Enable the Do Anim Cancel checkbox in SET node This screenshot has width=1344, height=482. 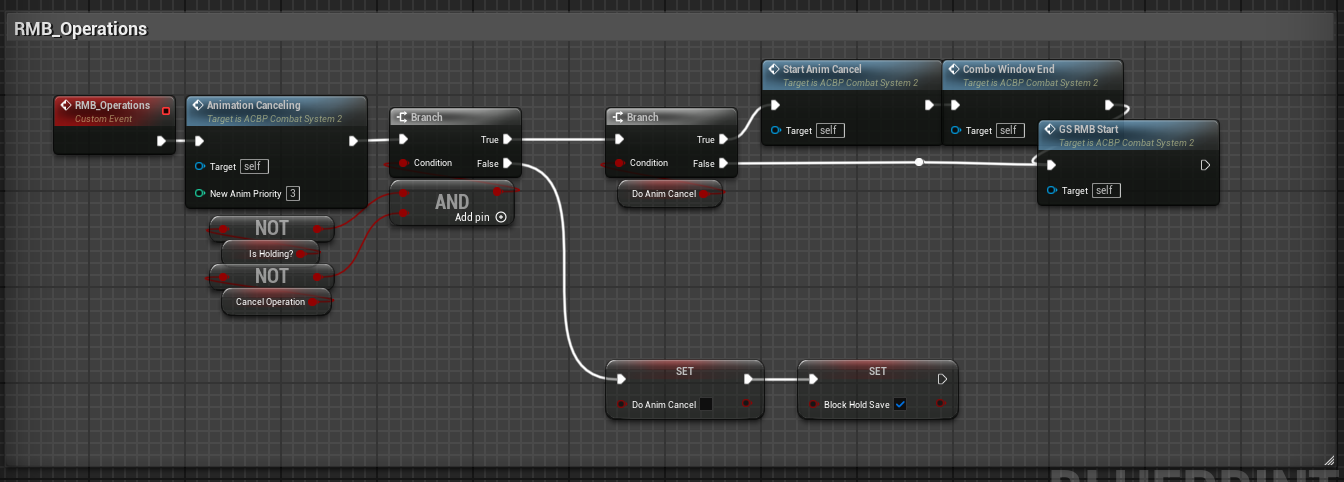[706, 405]
